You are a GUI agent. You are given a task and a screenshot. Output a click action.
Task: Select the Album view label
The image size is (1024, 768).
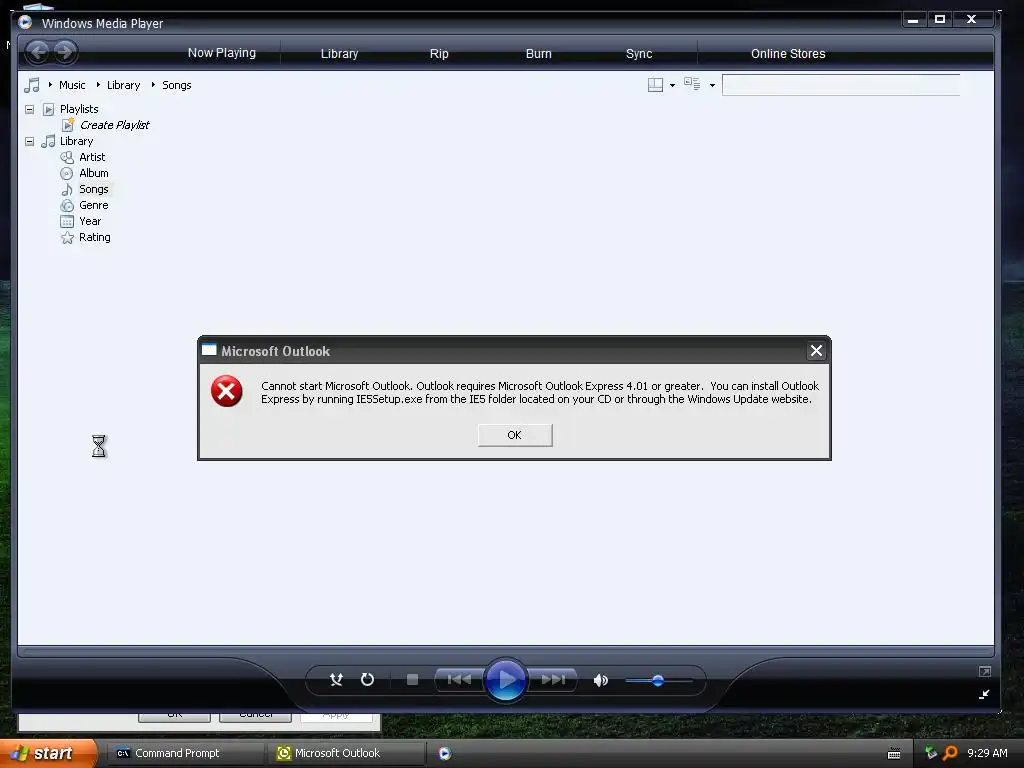(94, 173)
